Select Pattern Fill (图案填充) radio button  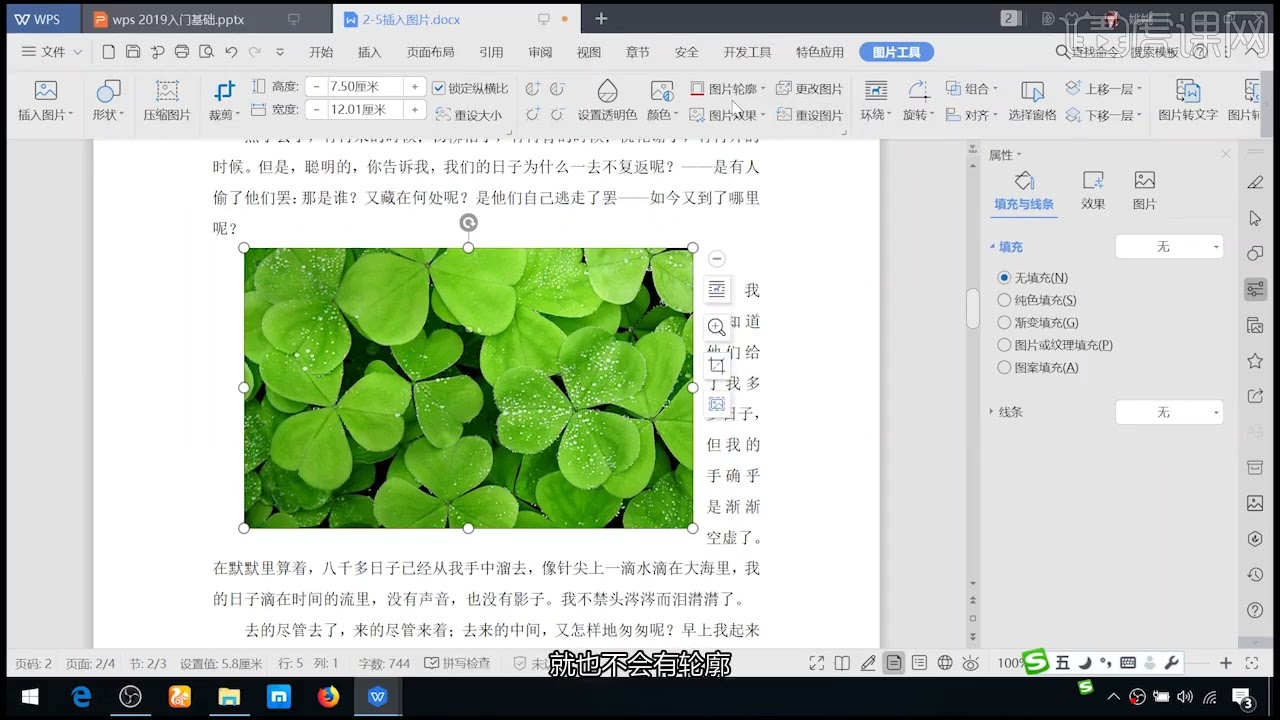click(x=1005, y=367)
